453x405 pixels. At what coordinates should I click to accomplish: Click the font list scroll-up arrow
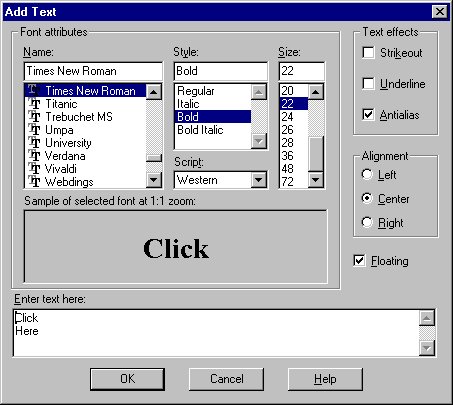(154, 92)
